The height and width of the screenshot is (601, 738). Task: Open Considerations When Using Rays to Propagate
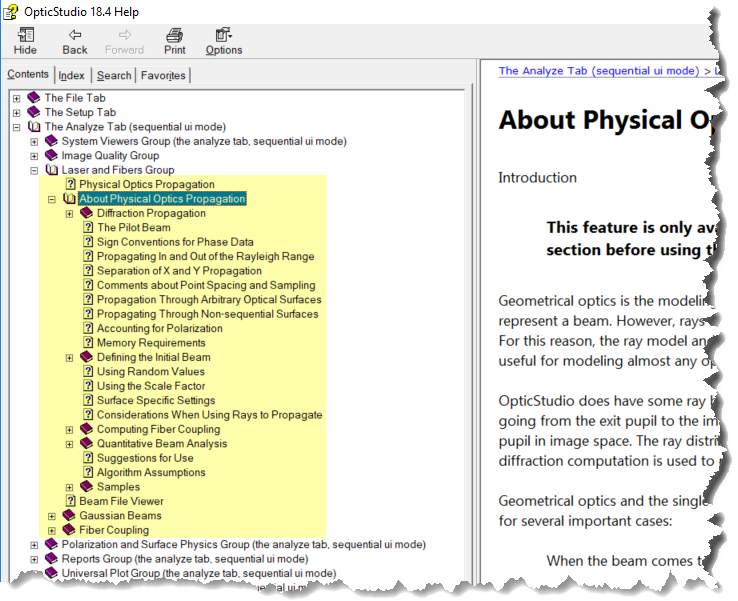pos(209,415)
